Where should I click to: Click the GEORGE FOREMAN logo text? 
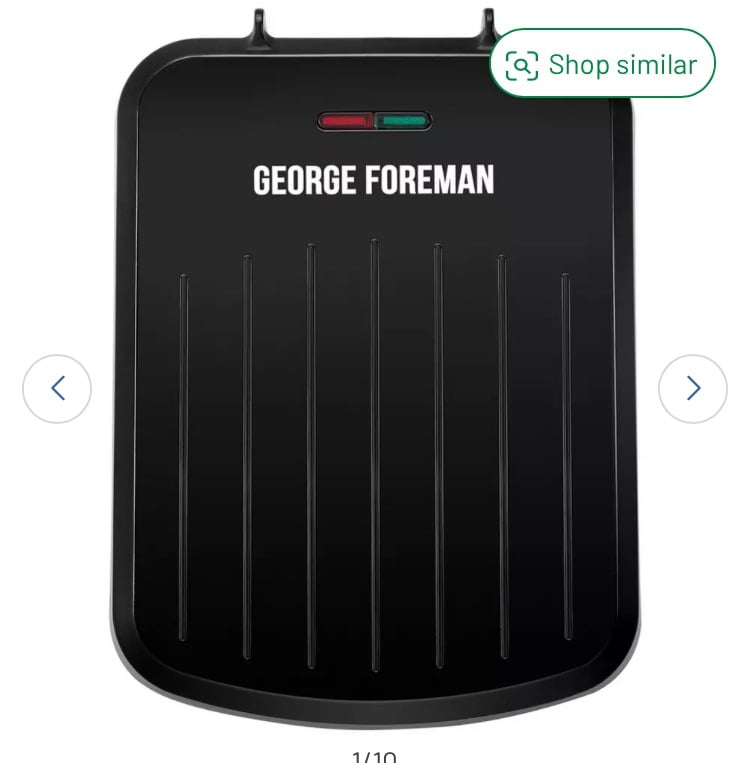click(374, 180)
